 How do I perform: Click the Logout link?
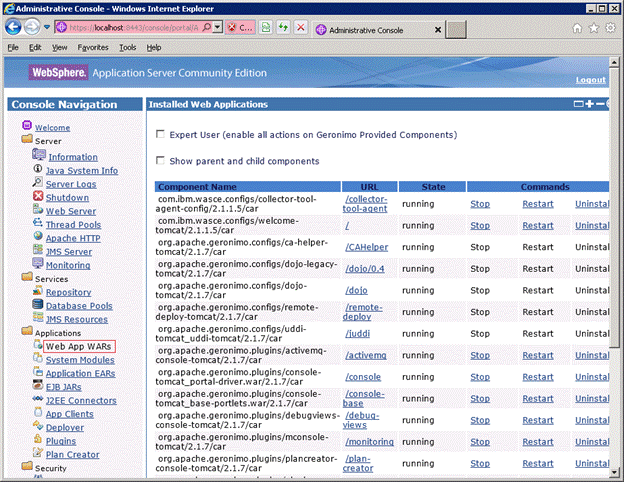(x=591, y=80)
